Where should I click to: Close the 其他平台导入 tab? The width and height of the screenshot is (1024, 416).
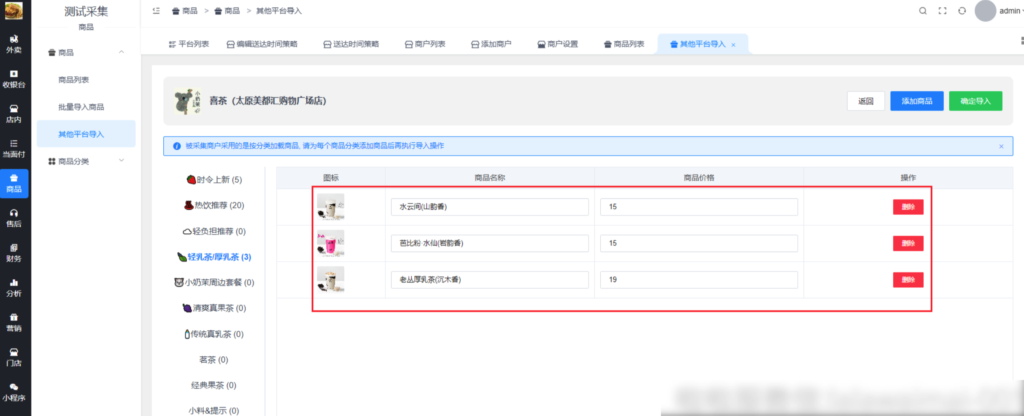733,45
